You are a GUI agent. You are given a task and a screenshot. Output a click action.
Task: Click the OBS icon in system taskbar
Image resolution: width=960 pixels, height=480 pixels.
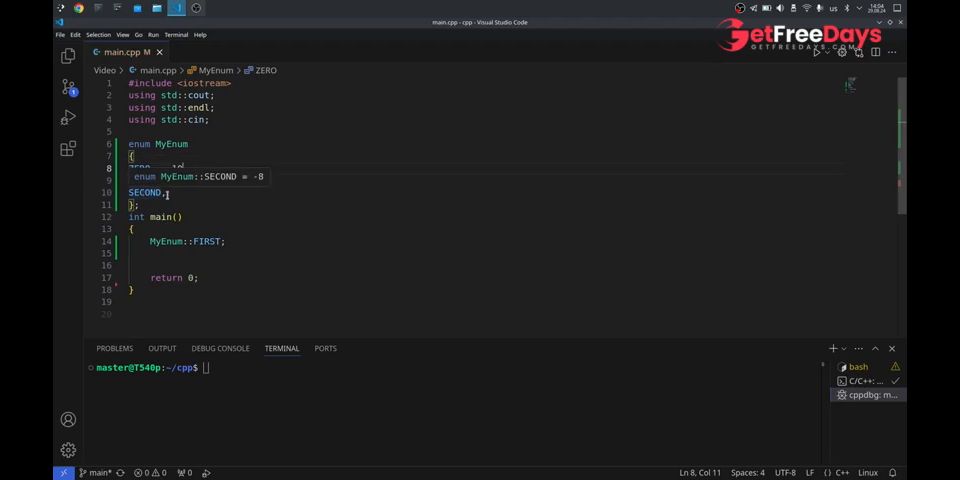pos(196,8)
